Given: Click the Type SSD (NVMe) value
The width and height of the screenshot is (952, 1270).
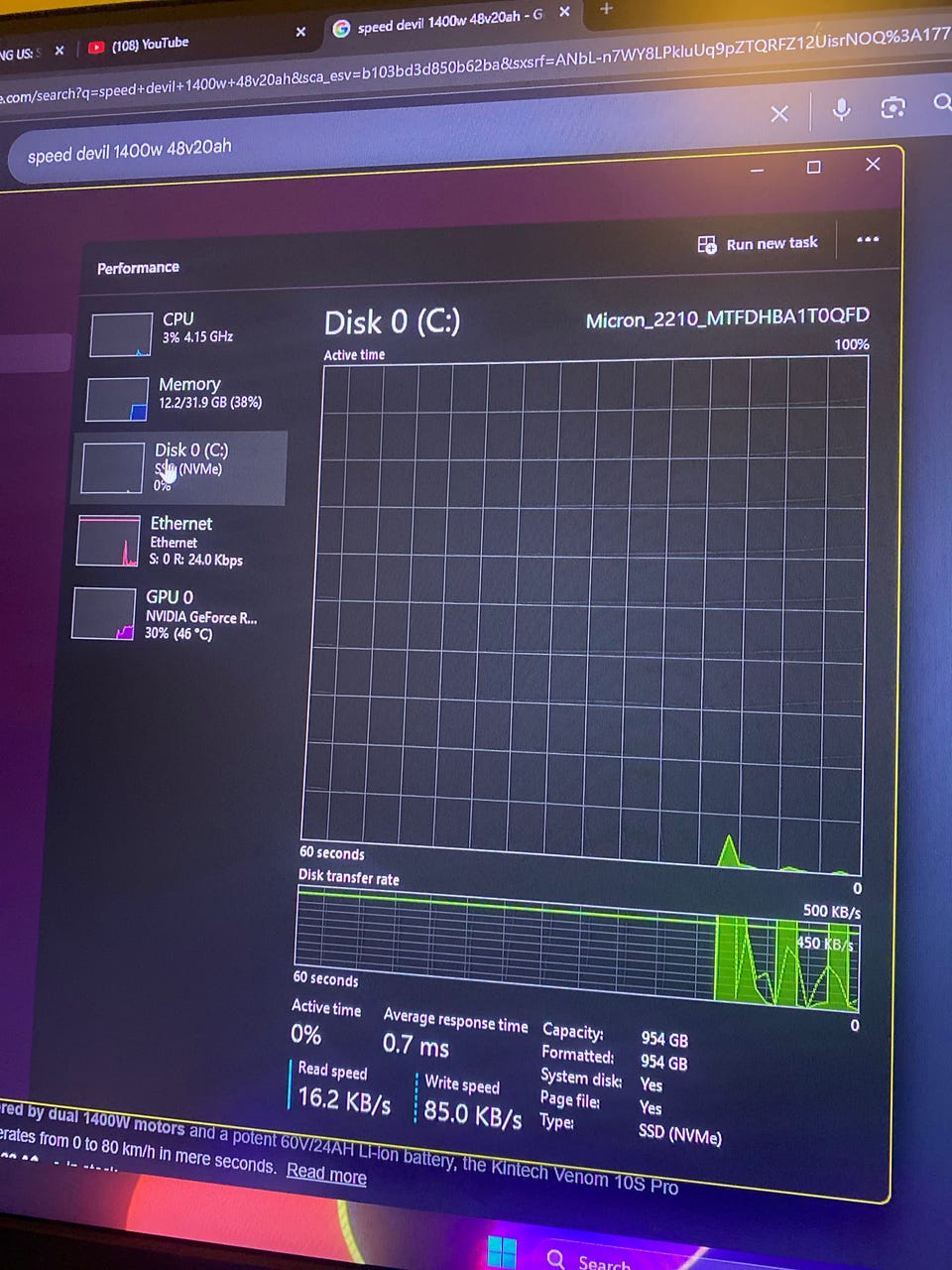Looking at the screenshot, I should (x=680, y=1133).
